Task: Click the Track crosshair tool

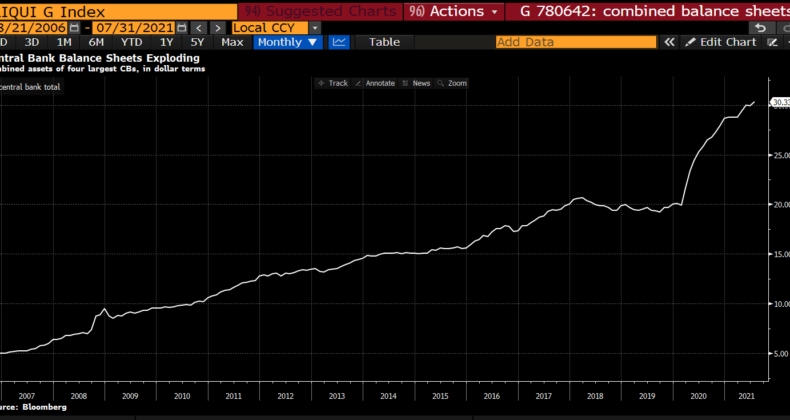Action: click(333, 83)
